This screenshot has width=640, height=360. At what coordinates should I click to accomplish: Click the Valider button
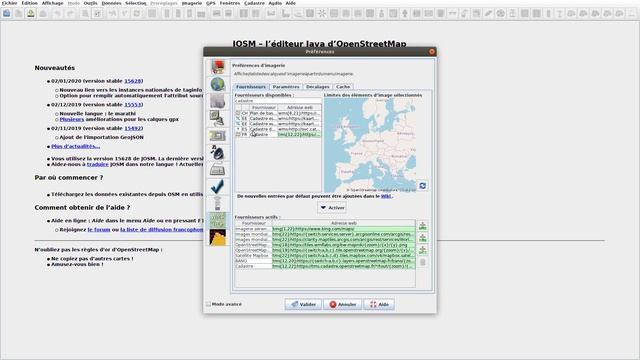[x=303, y=304]
